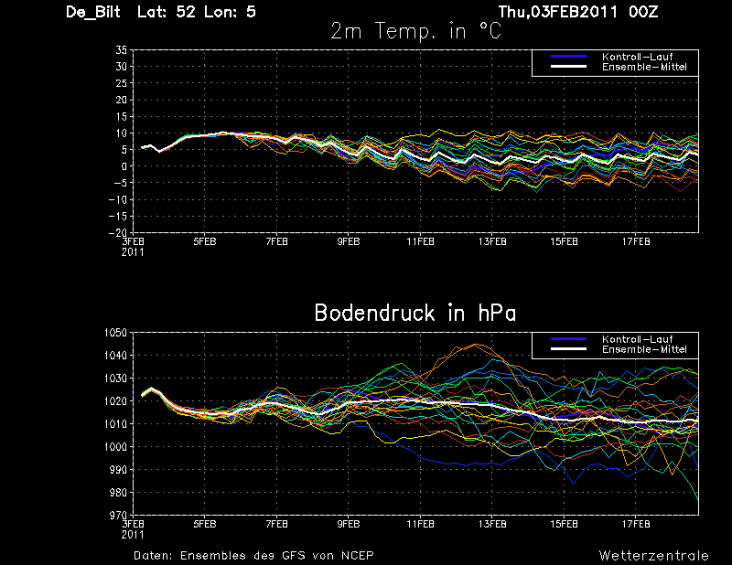Click 7FEB date label under pressure chart

[277, 524]
